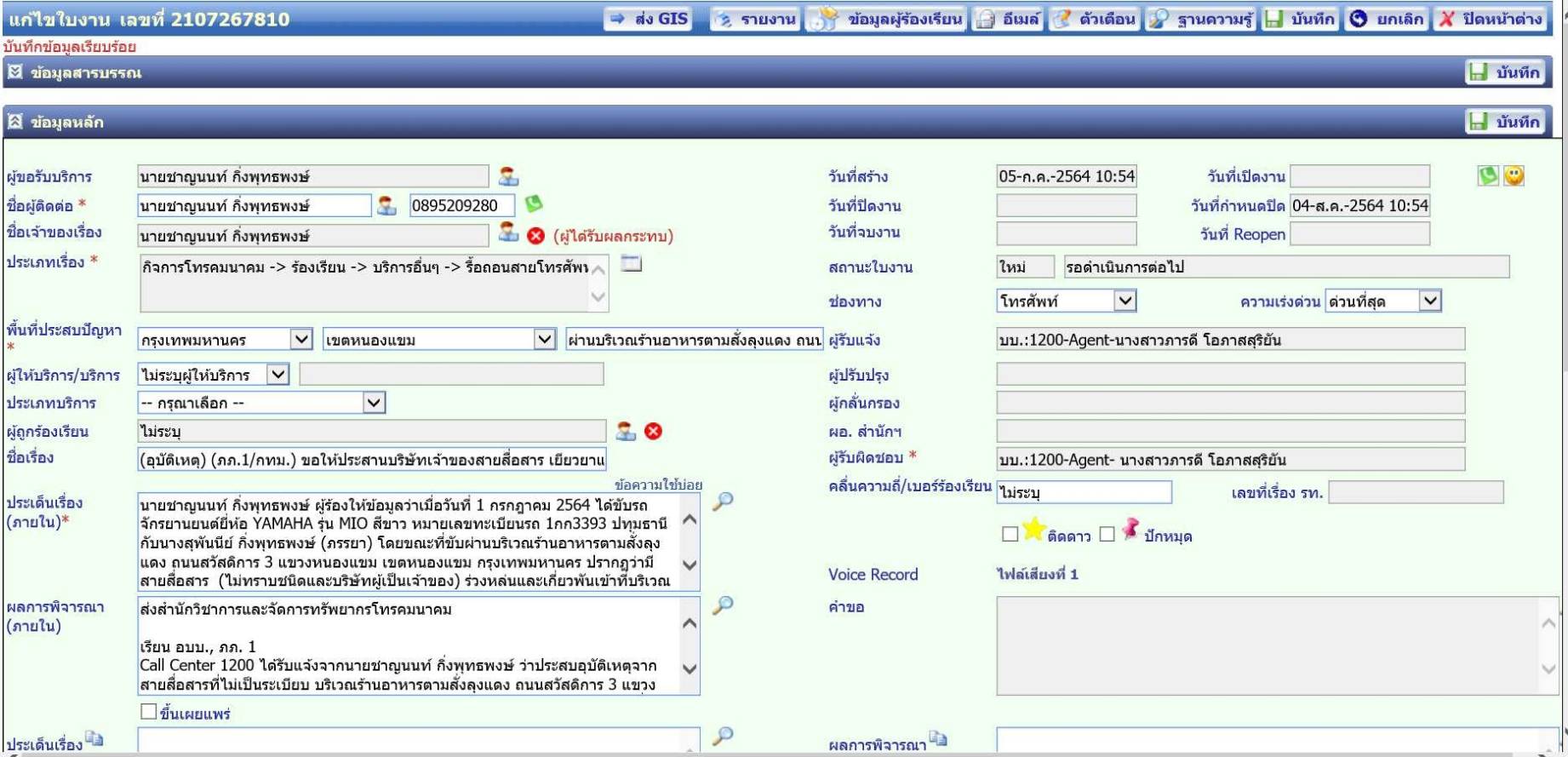Open magnifier icon beside ประเด็นเรื่อง (ภายใน) text
The image size is (1568, 757).
point(723,502)
